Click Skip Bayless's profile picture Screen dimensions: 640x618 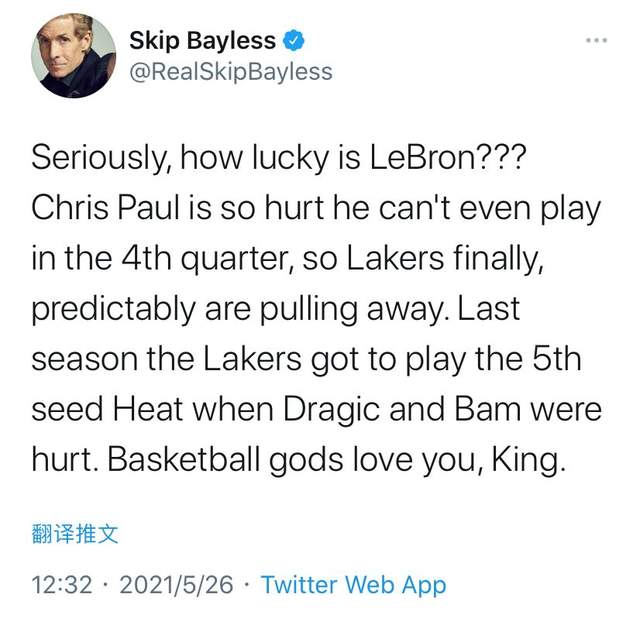[x=73, y=55]
